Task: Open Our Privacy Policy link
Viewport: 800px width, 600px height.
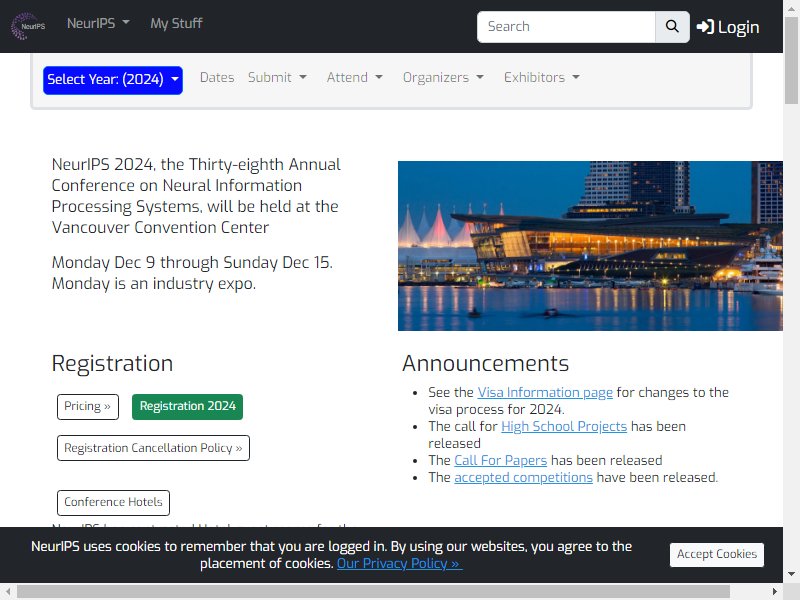Action: pos(399,564)
